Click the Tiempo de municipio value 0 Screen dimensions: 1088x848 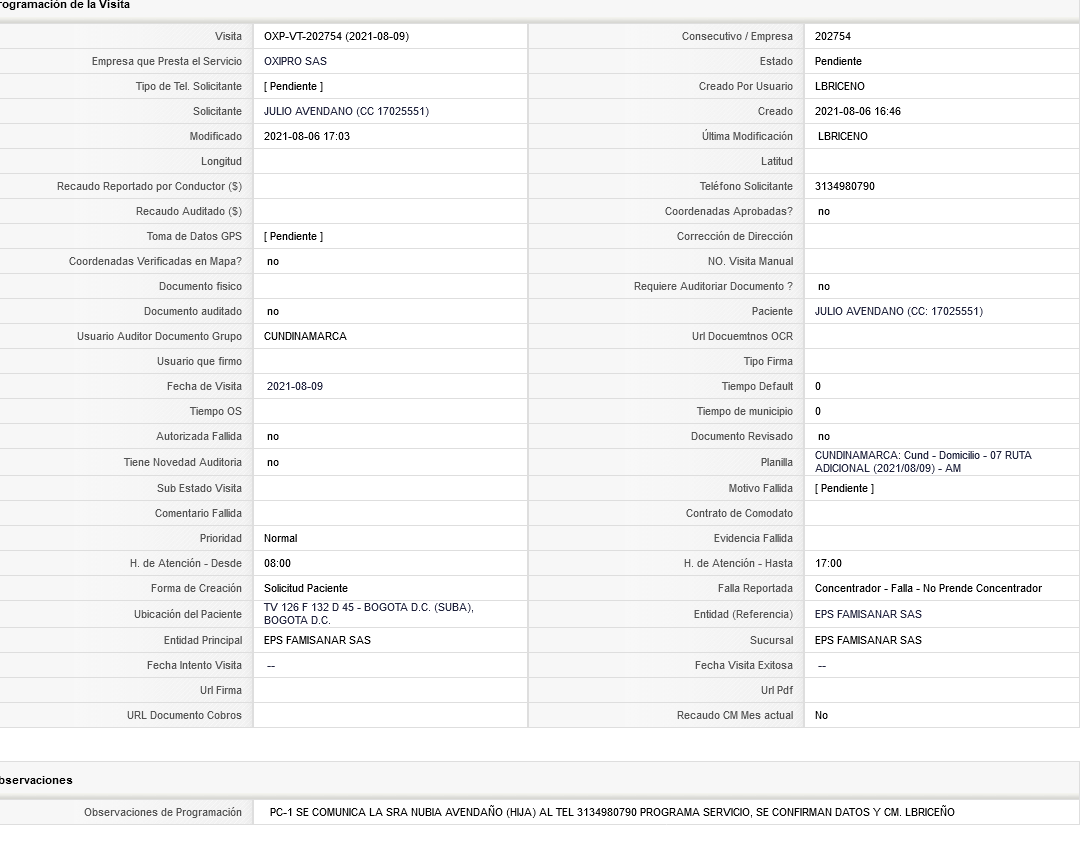coord(818,411)
